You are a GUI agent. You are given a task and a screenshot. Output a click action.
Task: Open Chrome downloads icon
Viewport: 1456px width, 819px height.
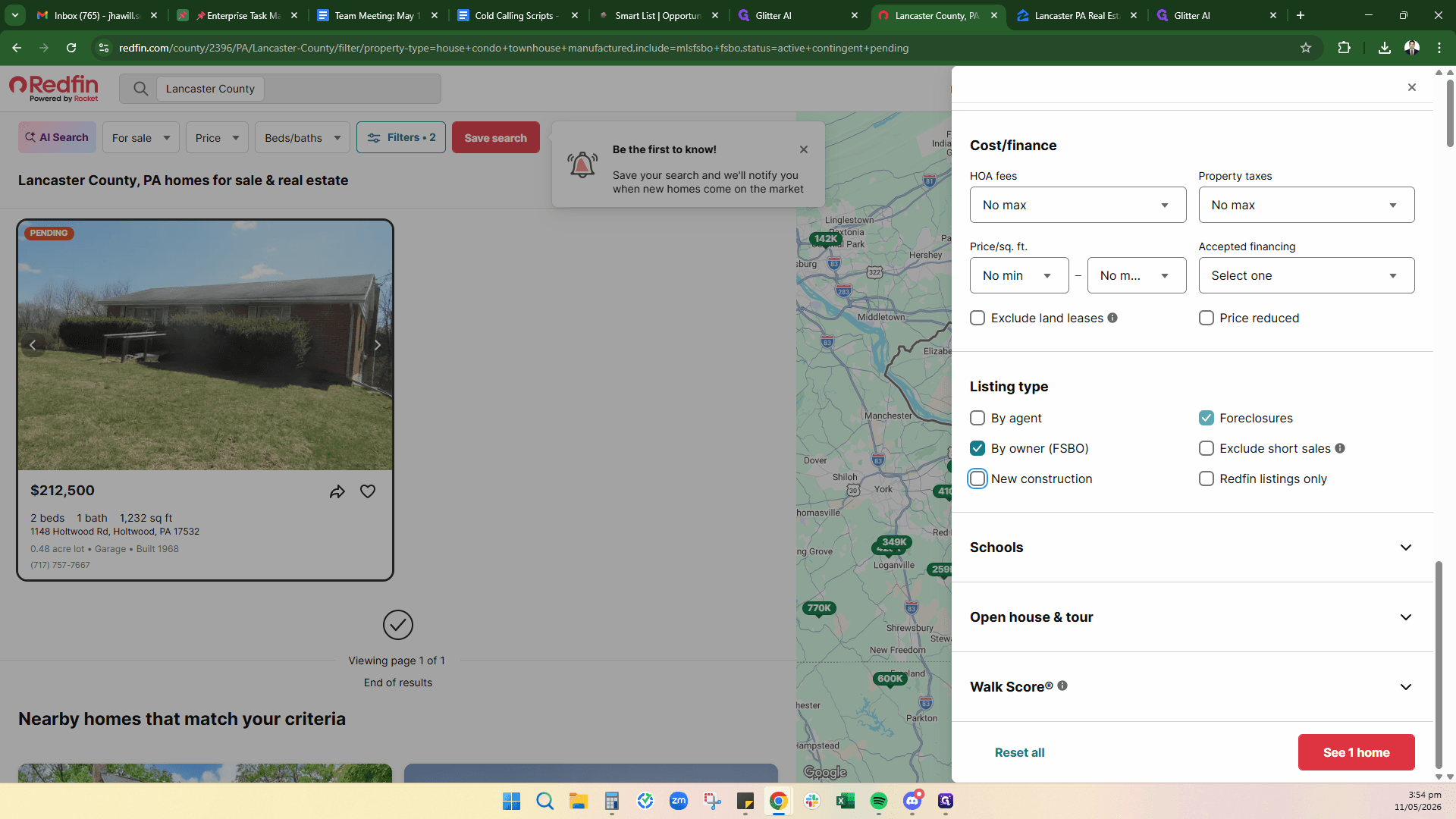pos(1385,48)
